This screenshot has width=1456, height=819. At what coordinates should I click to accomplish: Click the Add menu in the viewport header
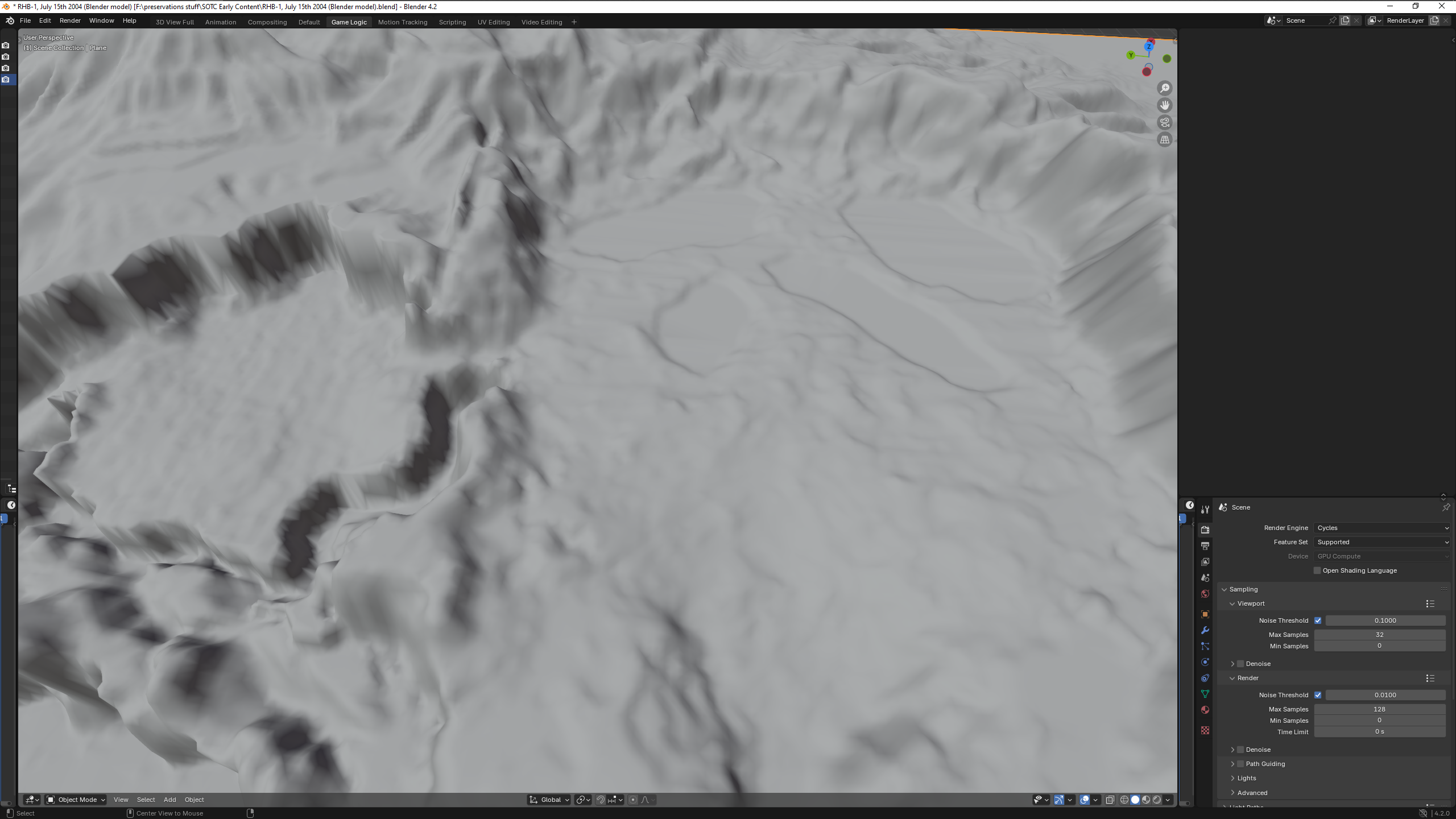coord(169,800)
